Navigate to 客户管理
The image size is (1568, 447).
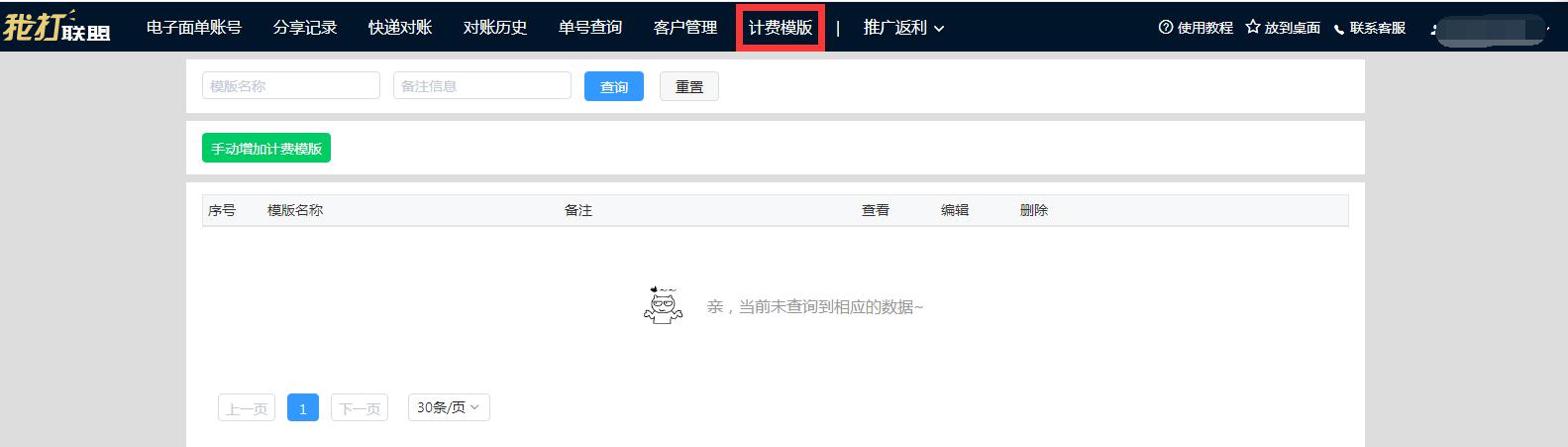pos(685,28)
